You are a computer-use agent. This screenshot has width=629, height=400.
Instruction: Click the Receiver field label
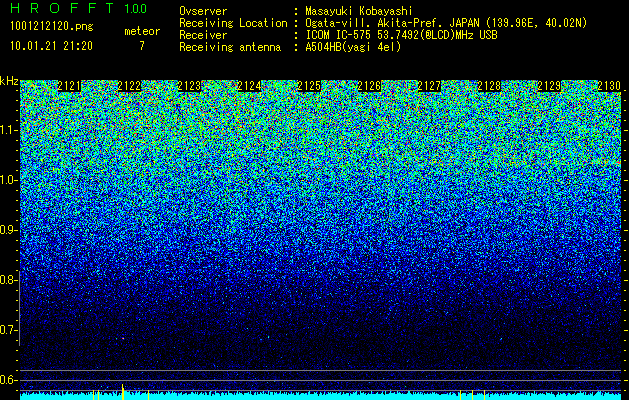tap(203, 35)
